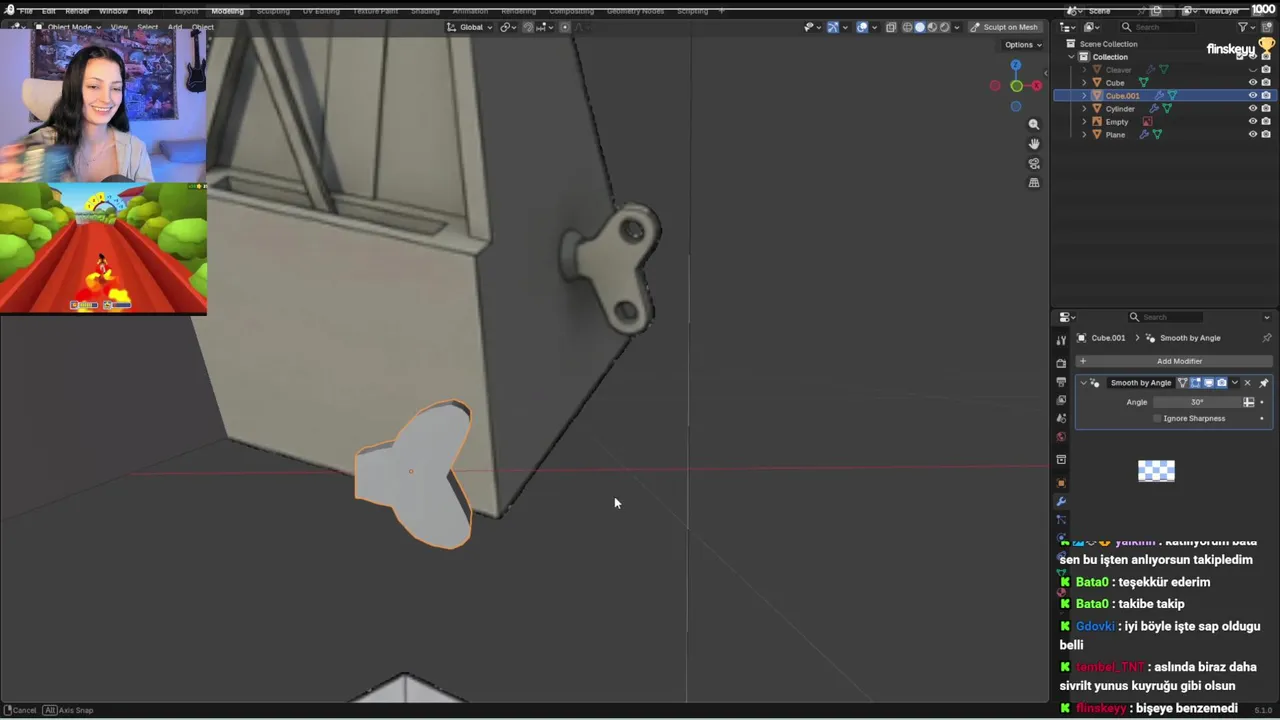
Task: Select material preview shading icon
Action: pyautogui.click(x=932, y=27)
